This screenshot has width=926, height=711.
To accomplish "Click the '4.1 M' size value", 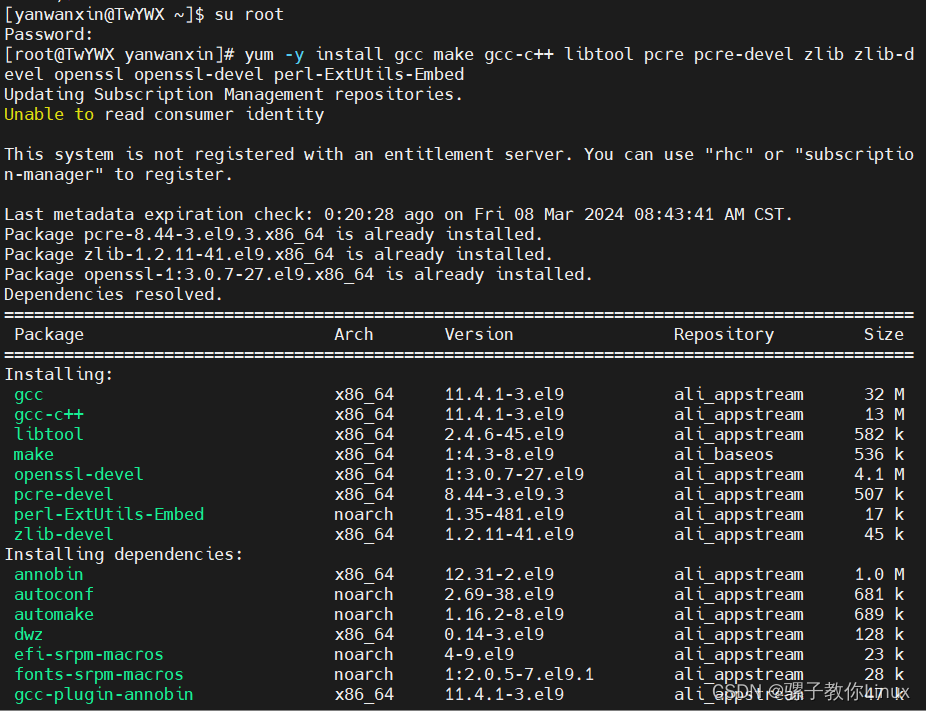I will coord(879,474).
